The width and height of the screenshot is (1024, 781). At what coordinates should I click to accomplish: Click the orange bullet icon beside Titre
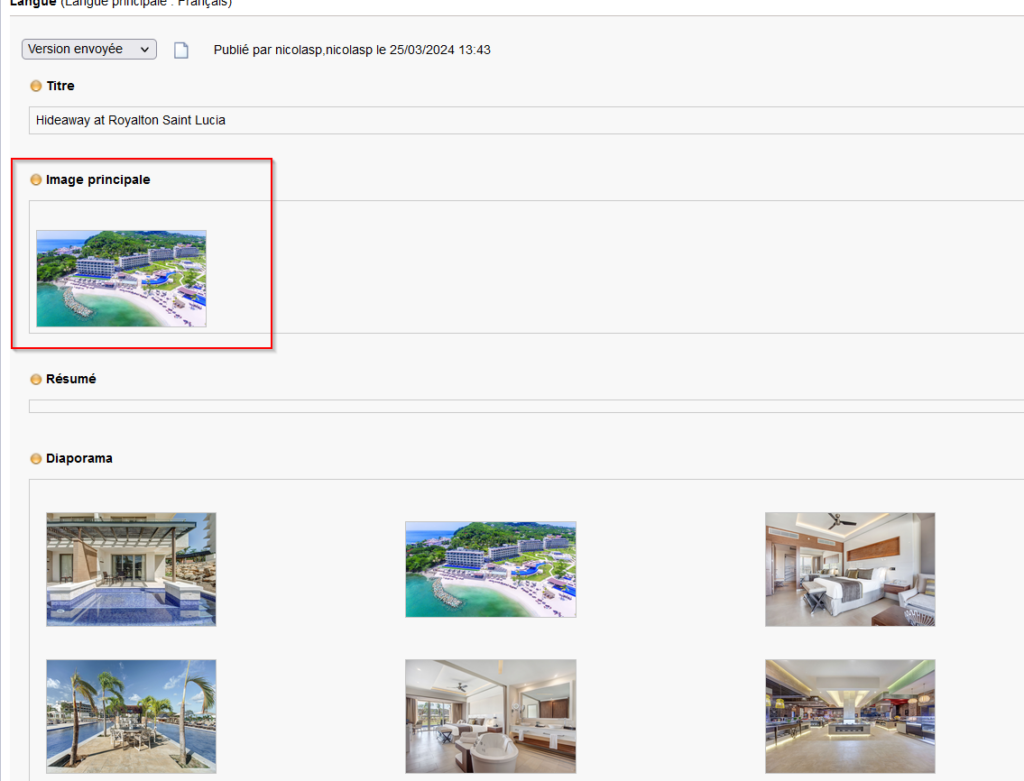(36, 86)
